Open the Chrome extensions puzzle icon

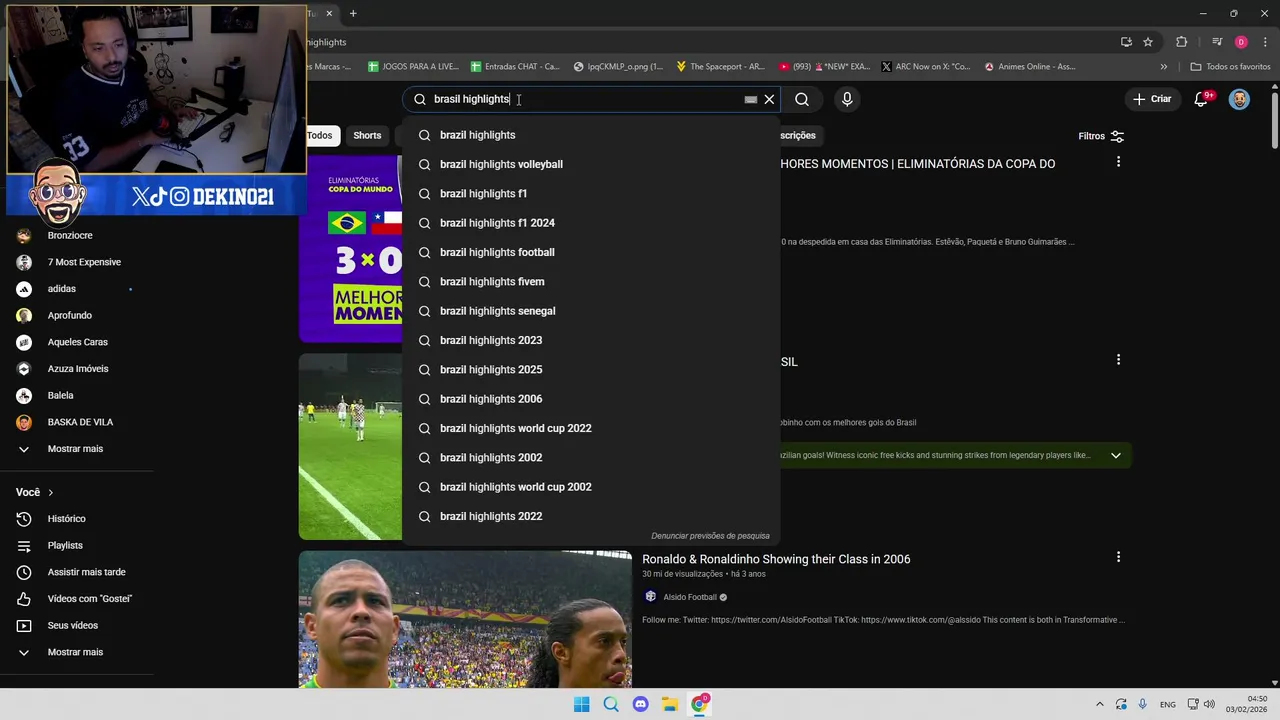(x=1182, y=42)
